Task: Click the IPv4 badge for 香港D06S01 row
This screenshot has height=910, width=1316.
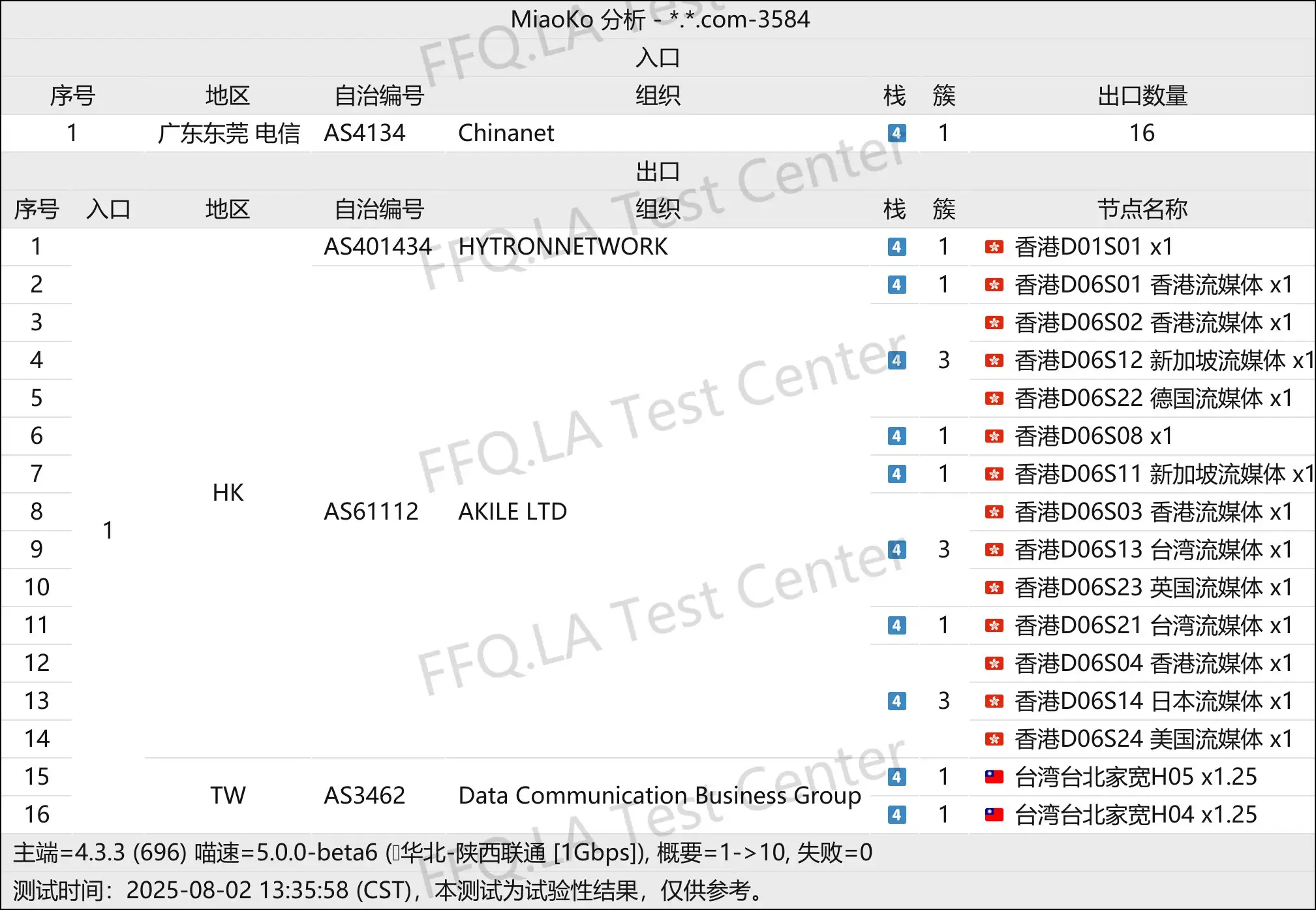Action: [x=896, y=285]
